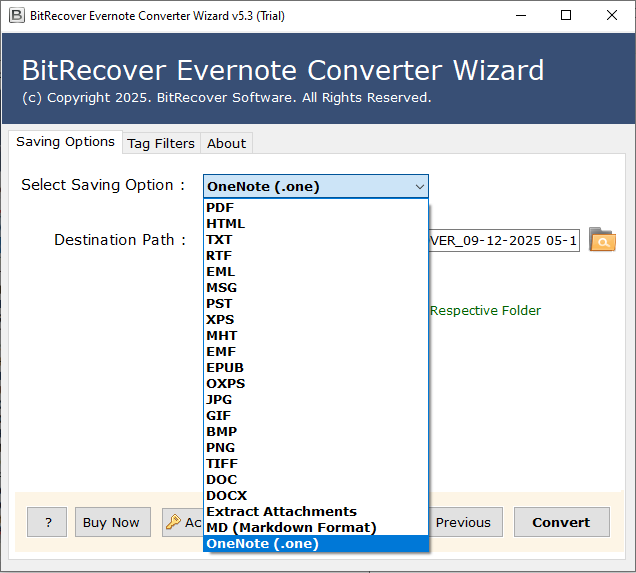Screen dimensions: 636x573
Task: Click the key icon on Activate button
Action: pos(173,522)
